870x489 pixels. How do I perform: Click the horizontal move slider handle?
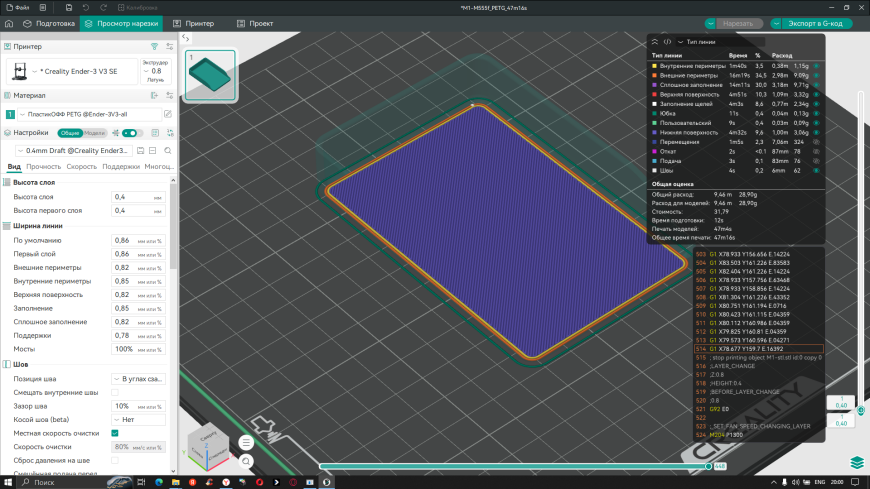click(x=709, y=466)
